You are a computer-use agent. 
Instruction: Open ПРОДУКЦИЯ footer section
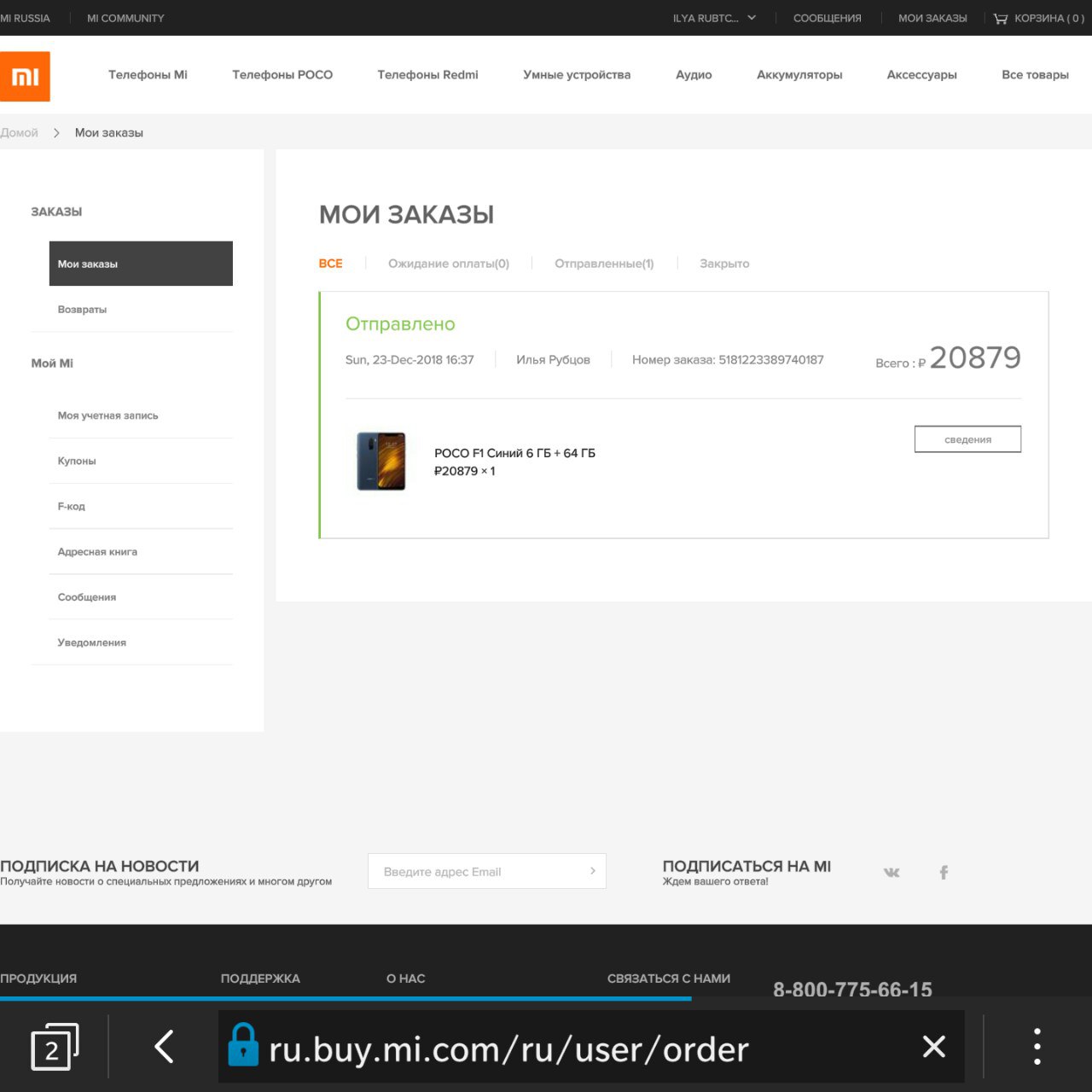[x=38, y=979]
